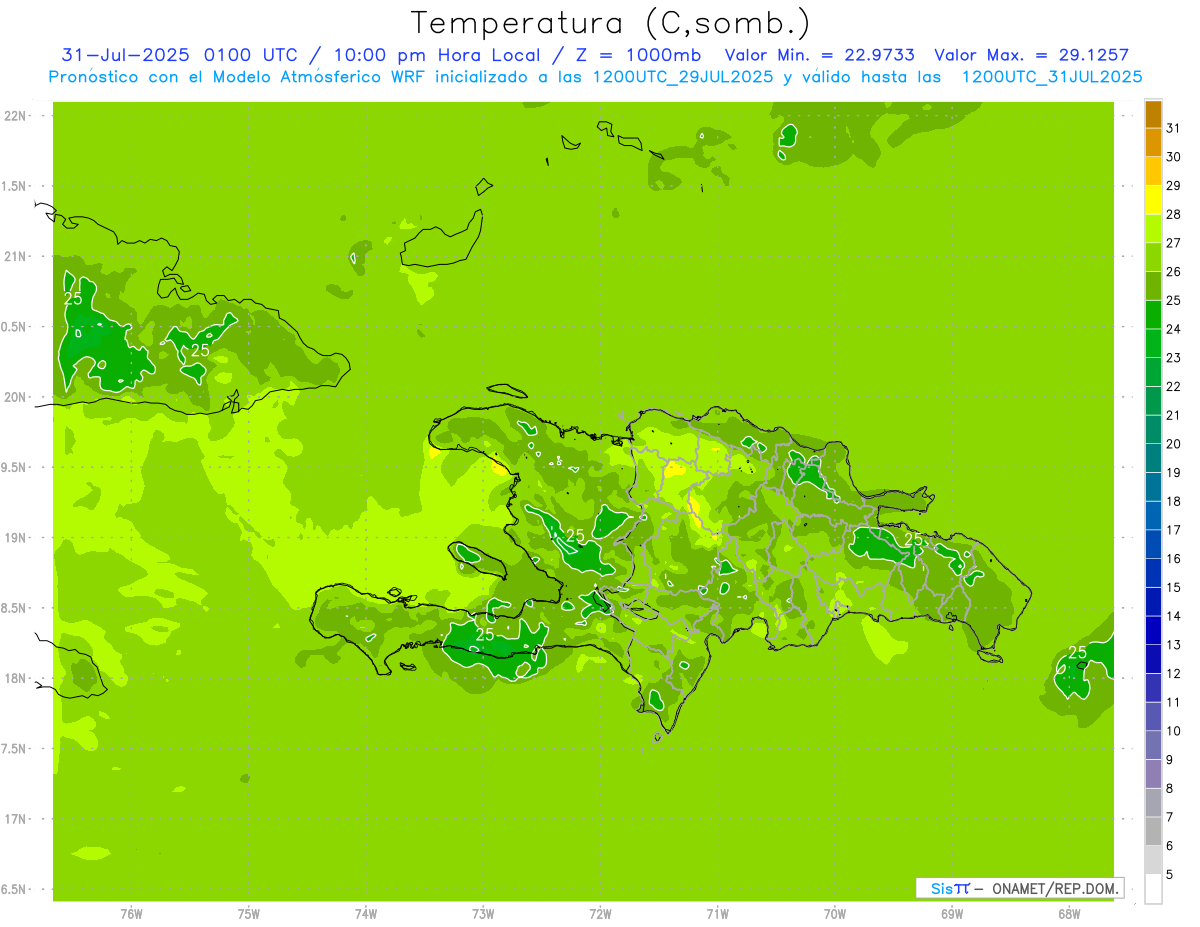Click the 'ONAMET/REP.DOM.' credit label
The image size is (1200, 927).
click(1055, 888)
